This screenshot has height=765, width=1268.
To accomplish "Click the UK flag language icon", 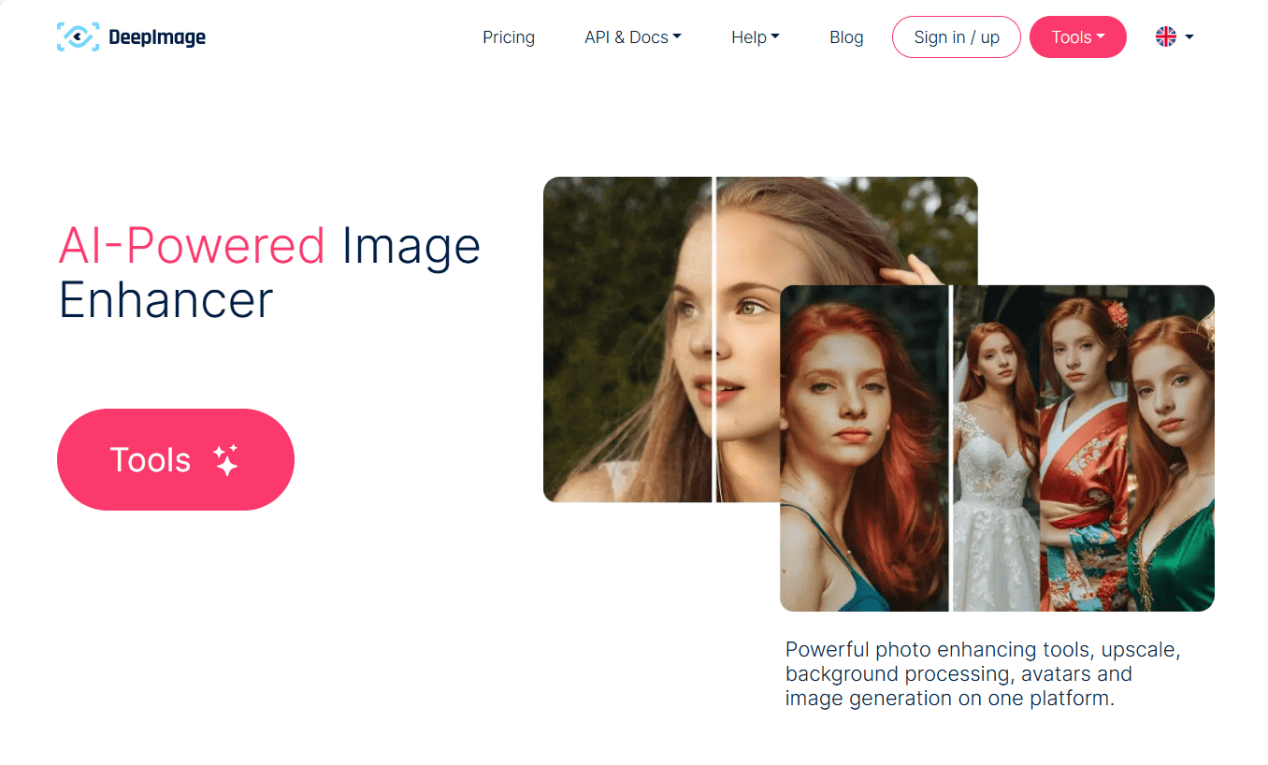I will point(1166,37).
